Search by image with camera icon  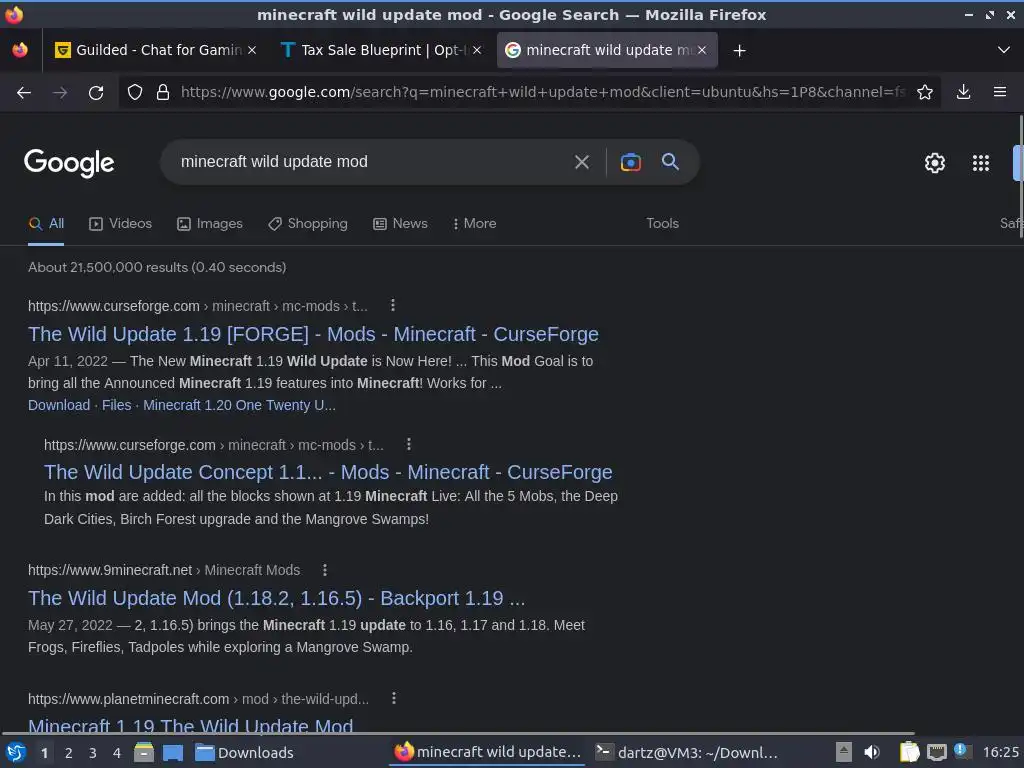click(x=630, y=162)
